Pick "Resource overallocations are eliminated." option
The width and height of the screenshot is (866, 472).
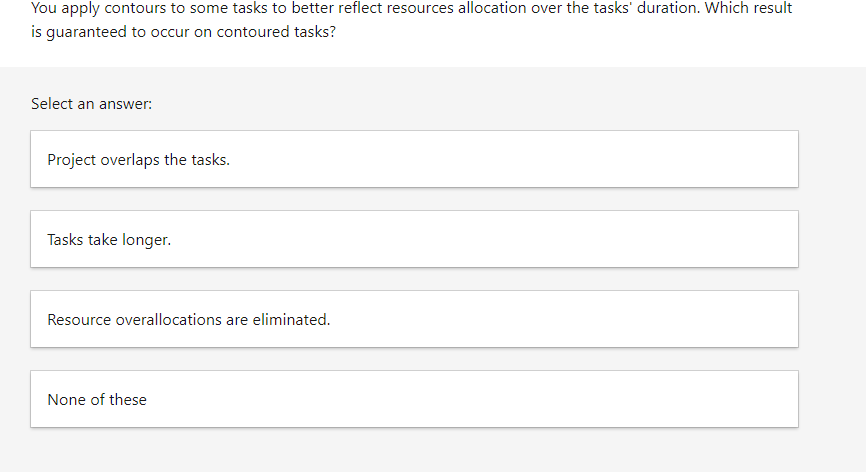[414, 319]
